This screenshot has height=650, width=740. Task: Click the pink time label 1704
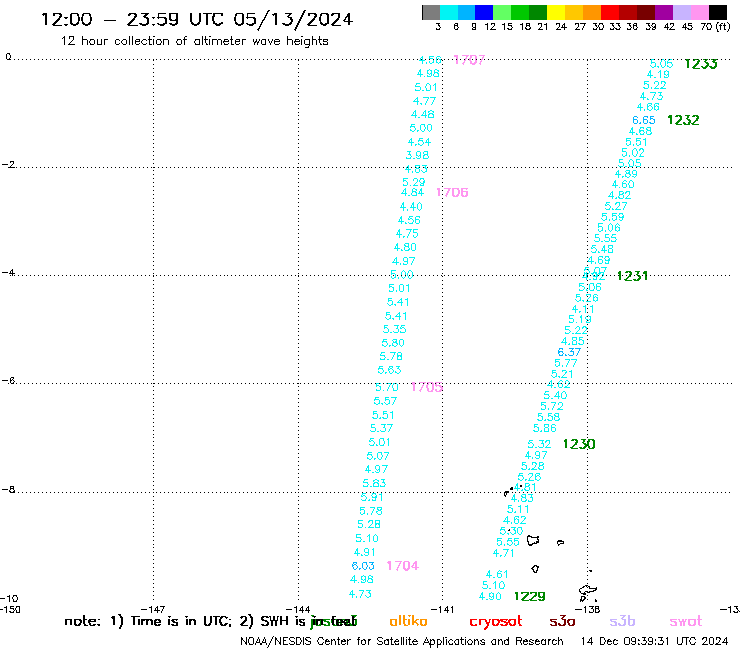point(403,566)
